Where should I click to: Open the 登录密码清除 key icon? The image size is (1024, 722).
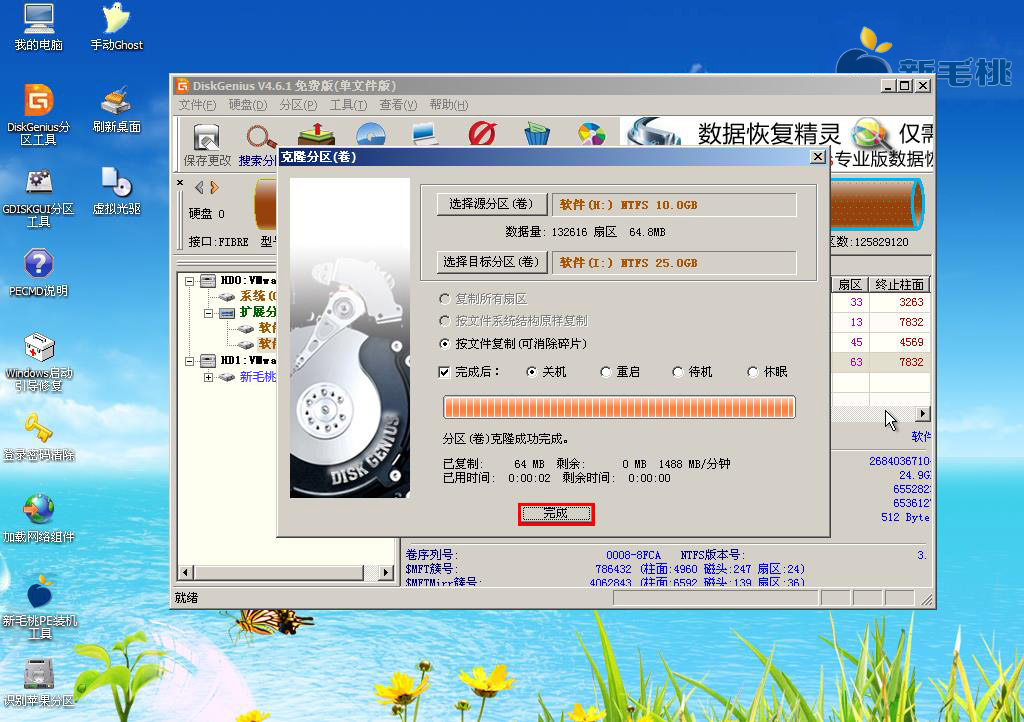point(39,437)
